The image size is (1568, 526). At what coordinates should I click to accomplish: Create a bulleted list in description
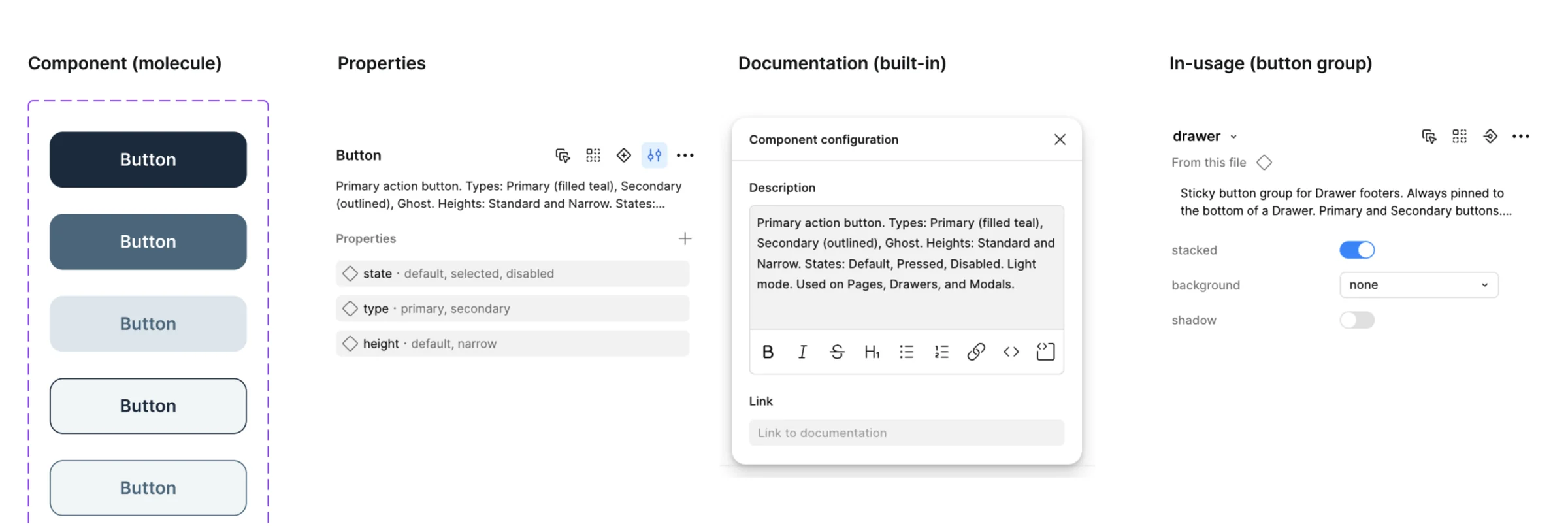pos(906,352)
